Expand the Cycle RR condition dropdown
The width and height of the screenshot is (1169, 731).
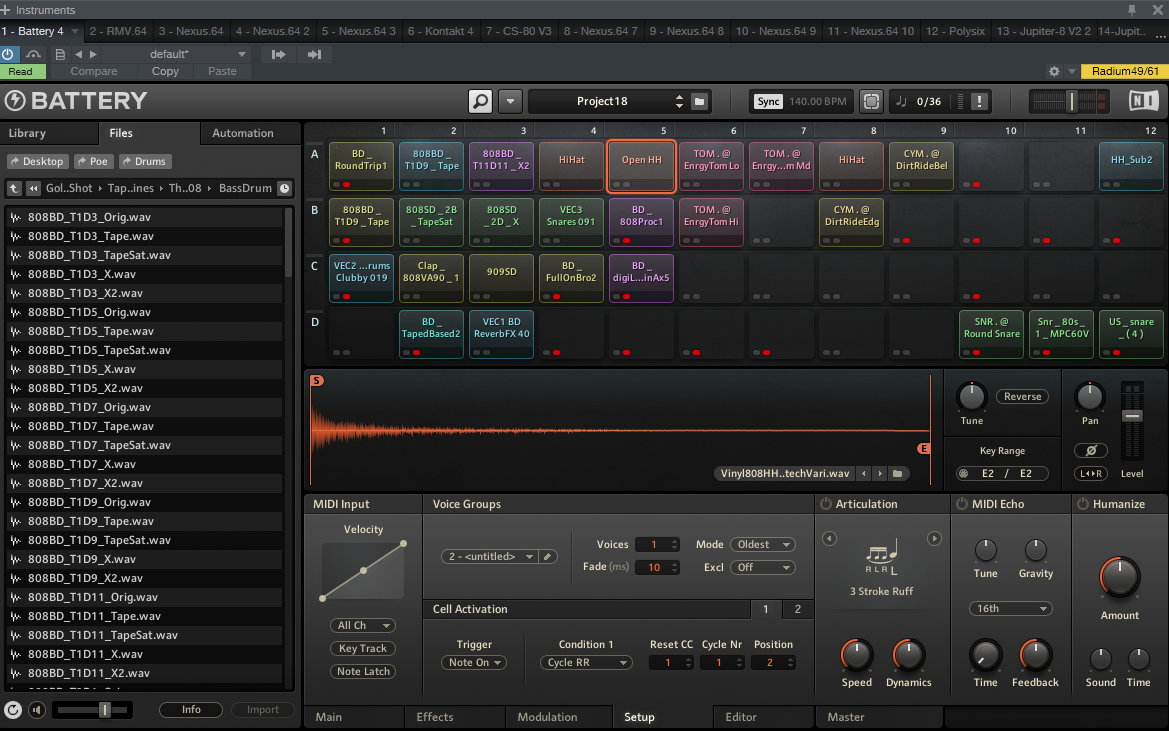(586, 662)
